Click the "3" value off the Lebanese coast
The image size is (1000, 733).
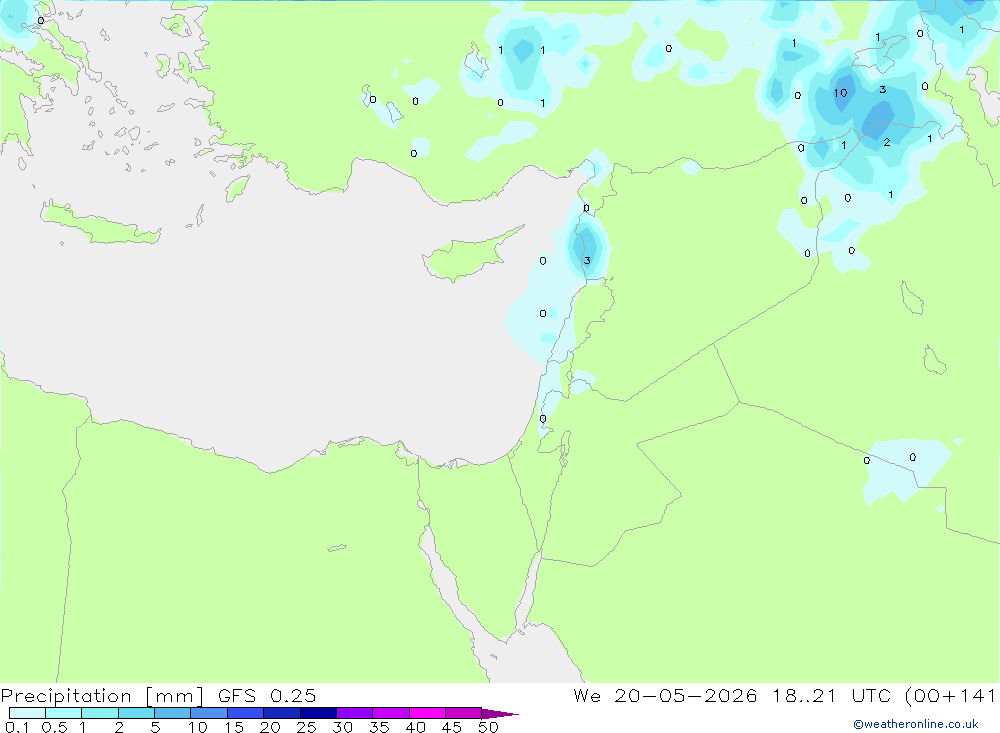coord(587,260)
